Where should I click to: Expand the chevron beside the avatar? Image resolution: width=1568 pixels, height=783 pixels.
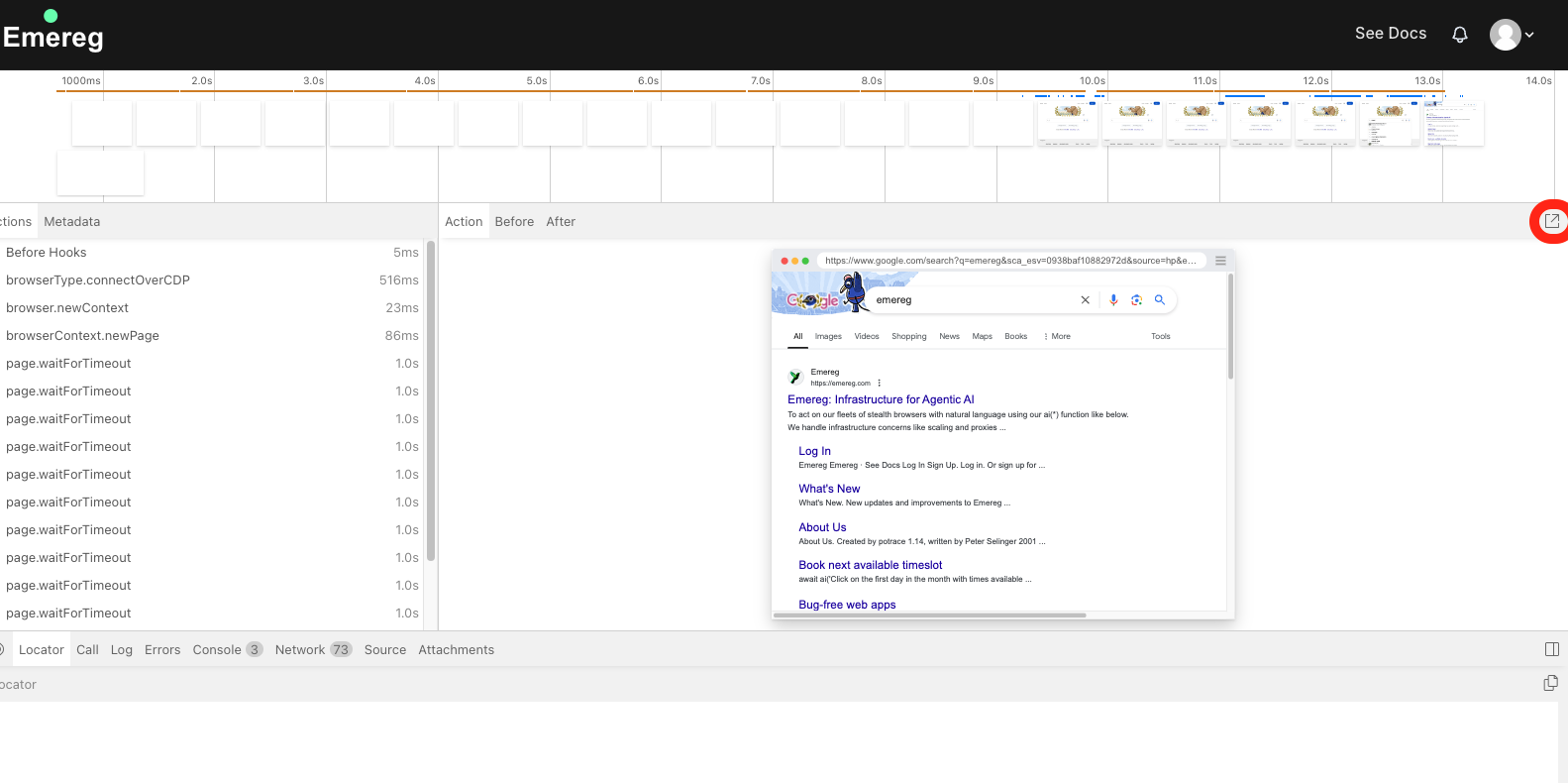1529,35
